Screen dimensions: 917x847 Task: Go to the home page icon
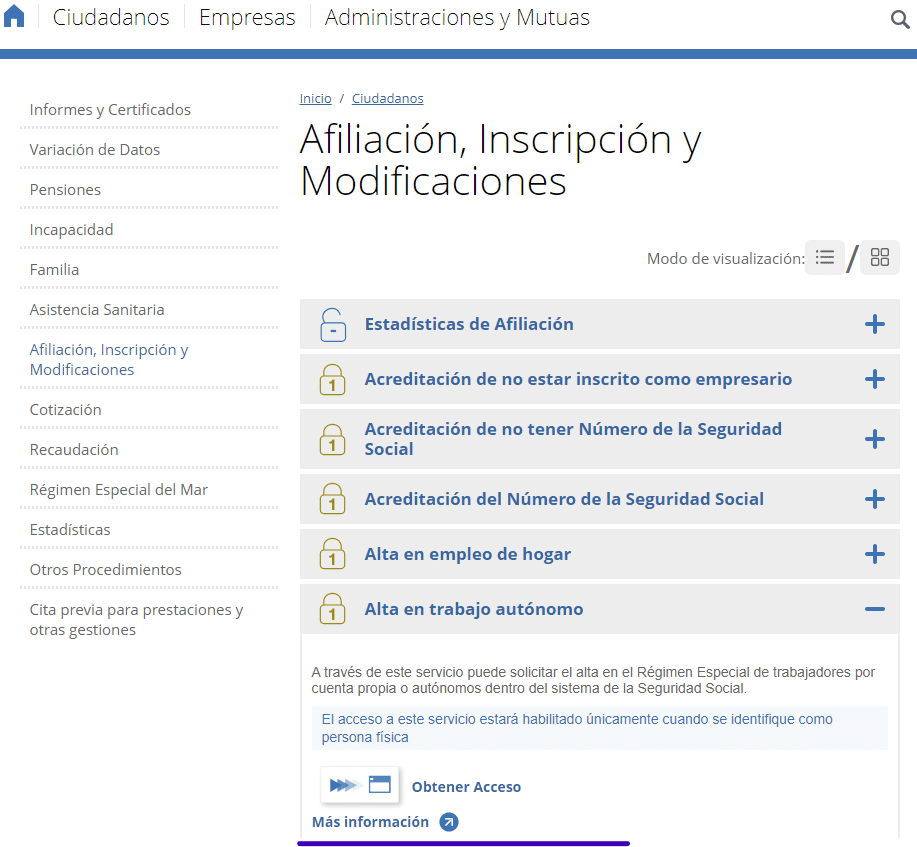[14, 16]
